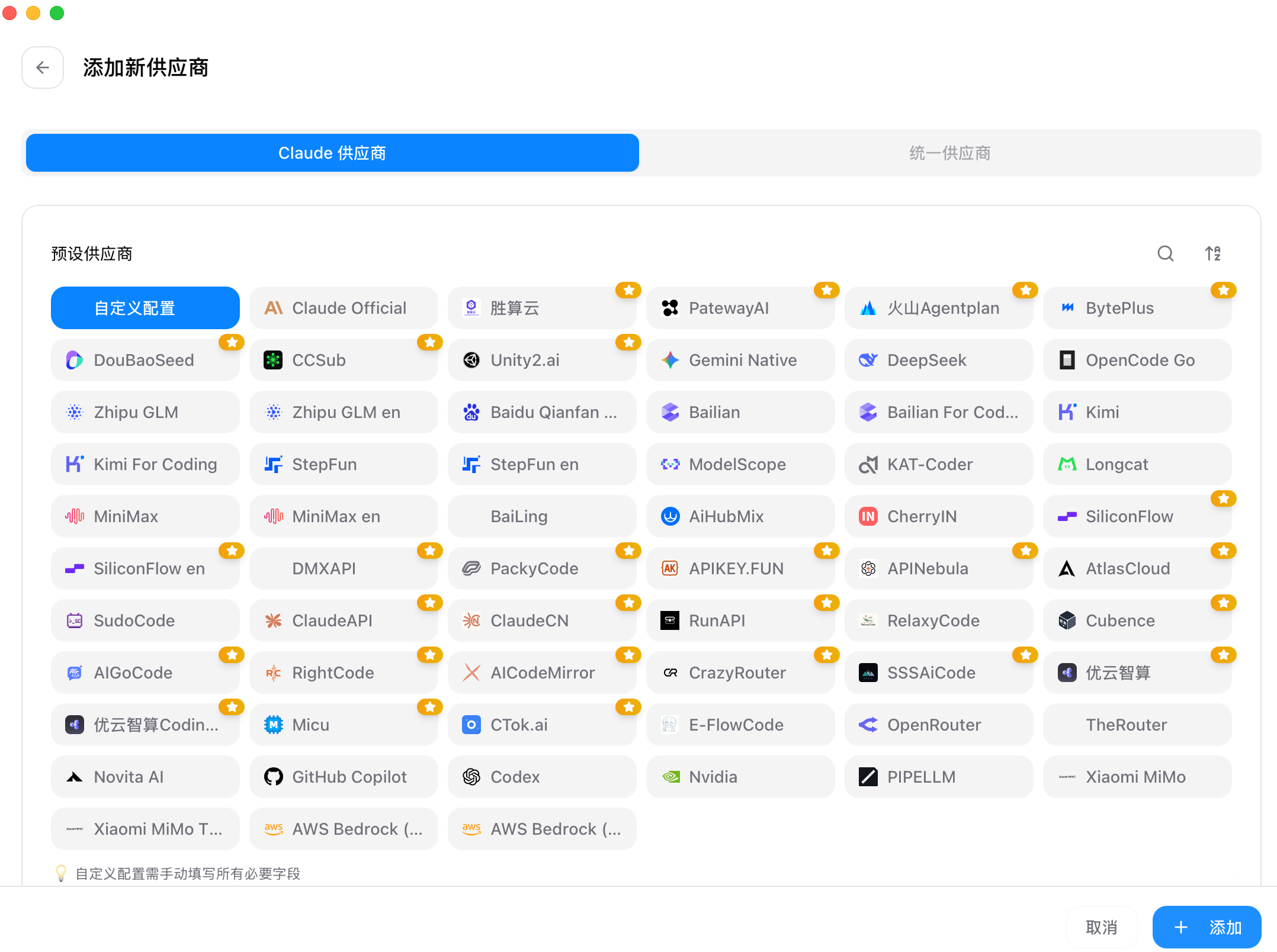Viewport: 1277px width, 952px height.
Task: Click the 取消 cancel button
Action: pos(1102,927)
